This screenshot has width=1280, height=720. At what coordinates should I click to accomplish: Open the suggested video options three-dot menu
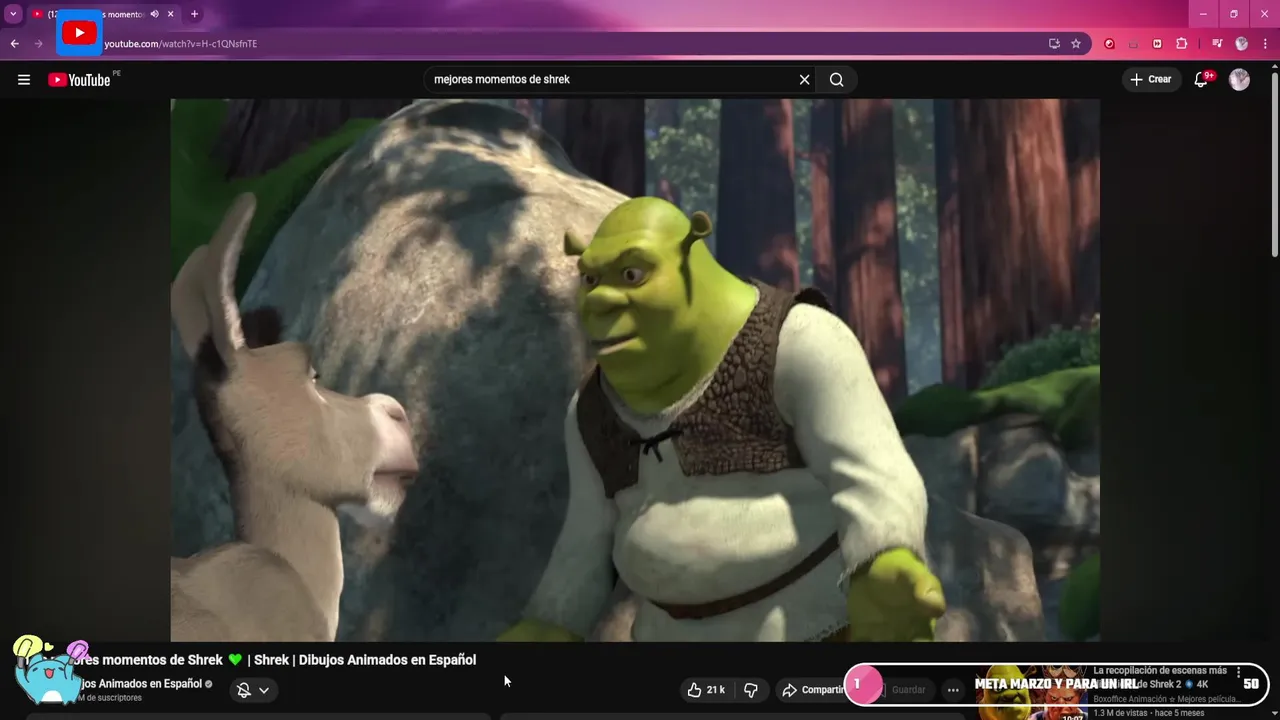[x=1239, y=672]
